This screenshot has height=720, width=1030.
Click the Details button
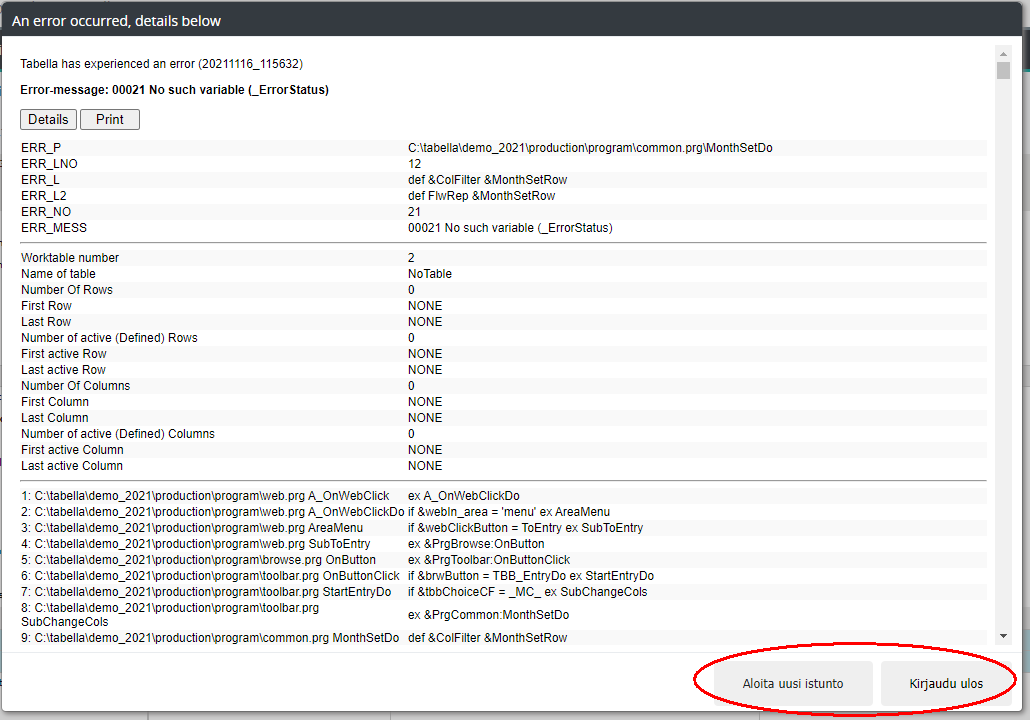[x=48, y=119]
